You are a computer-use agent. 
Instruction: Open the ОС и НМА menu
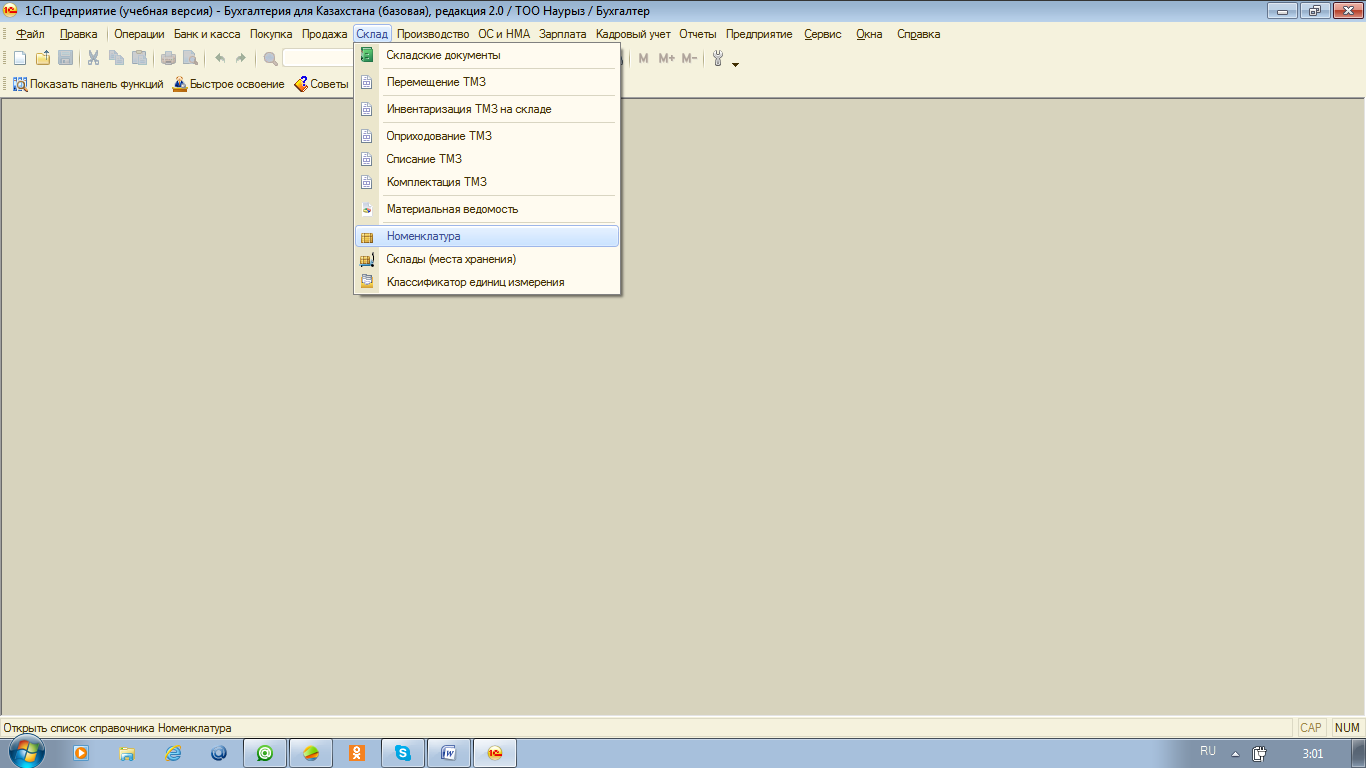[x=504, y=34]
